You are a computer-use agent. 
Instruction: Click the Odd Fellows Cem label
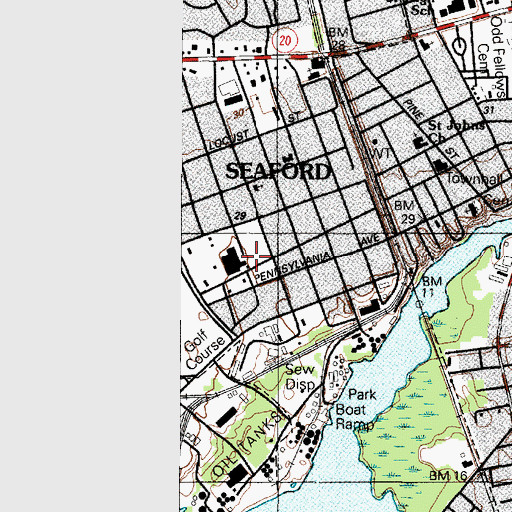point(491,57)
